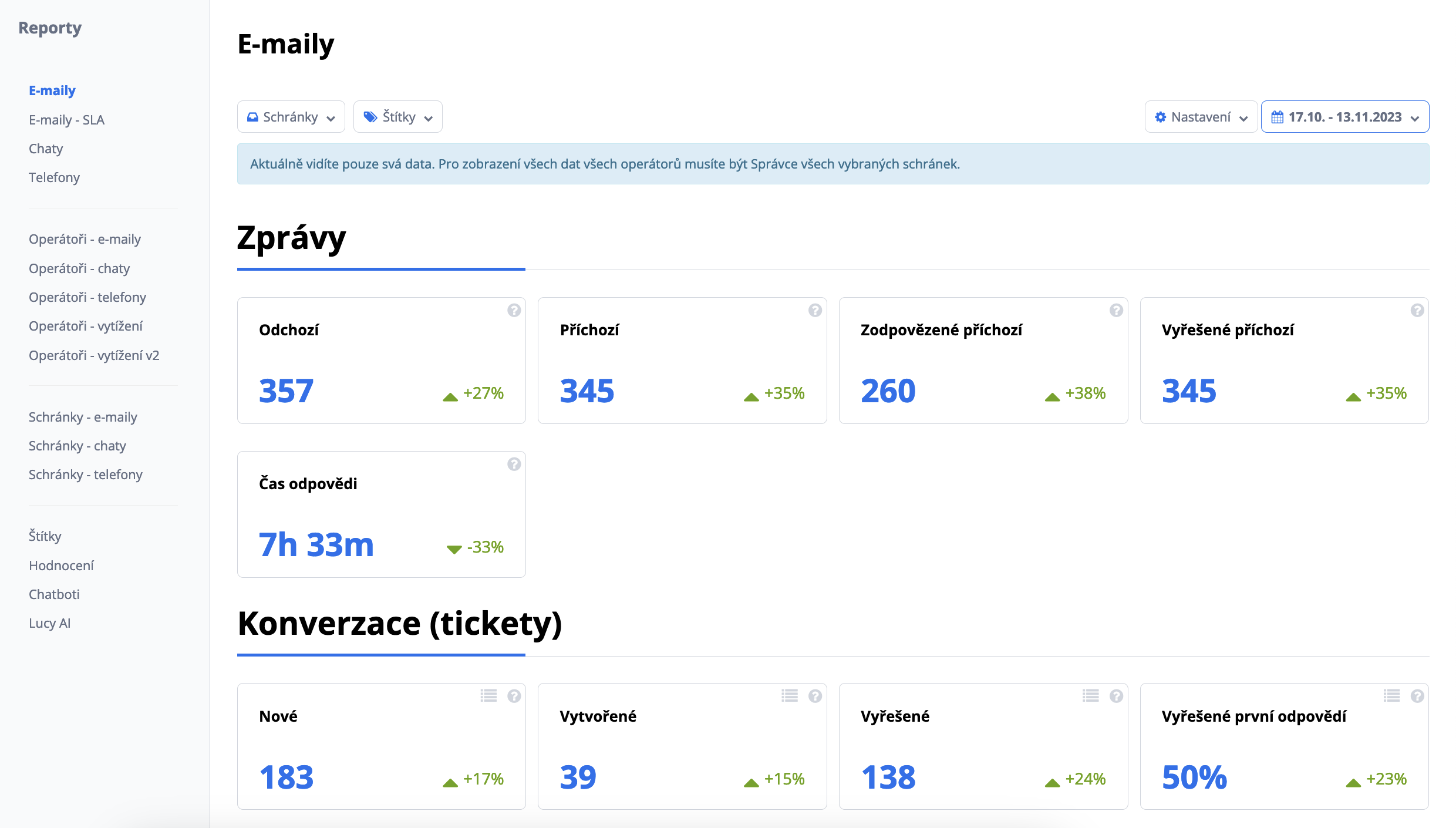This screenshot has height=828, width=1456.
Task: Open the Schránky dropdown filter
Action: point(291,117)
